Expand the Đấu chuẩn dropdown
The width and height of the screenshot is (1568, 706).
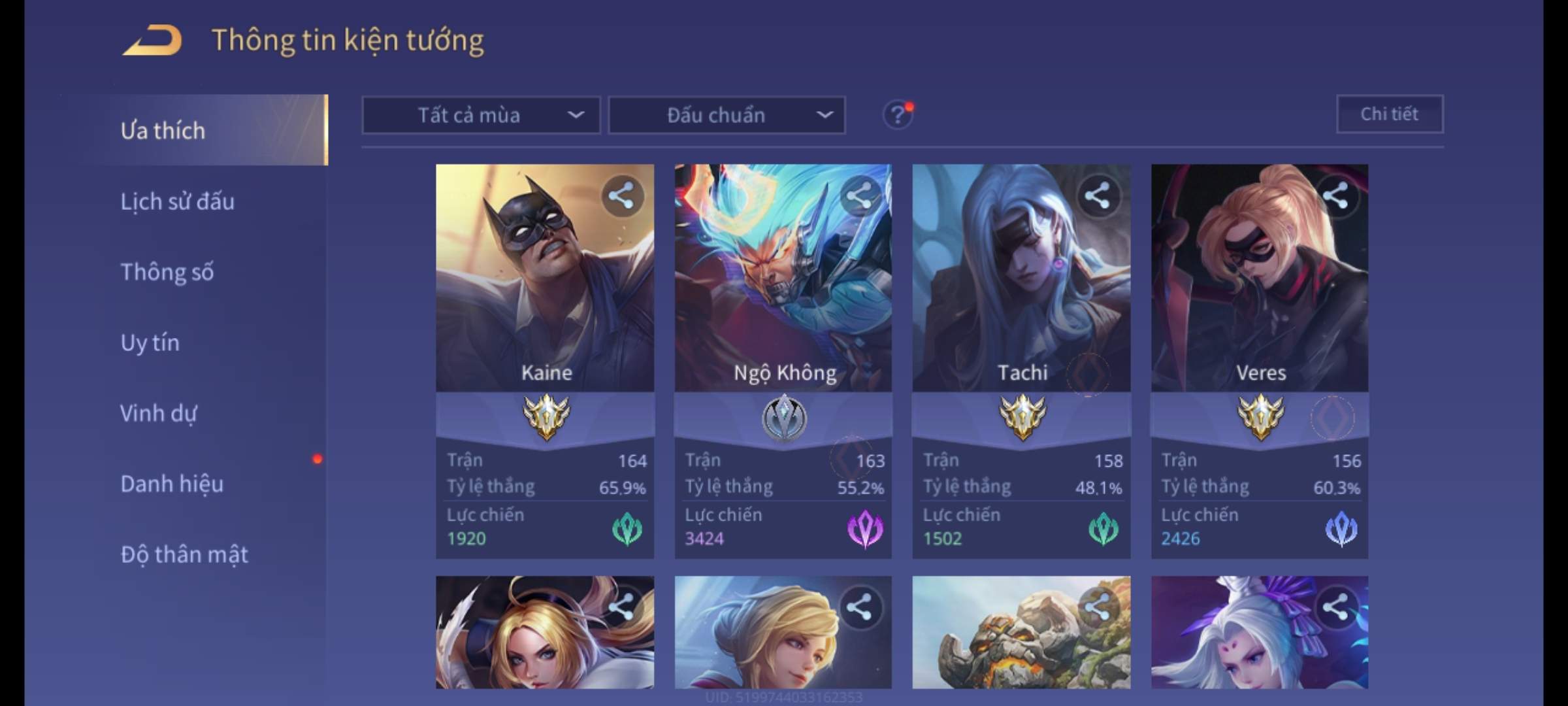[727, 116]
